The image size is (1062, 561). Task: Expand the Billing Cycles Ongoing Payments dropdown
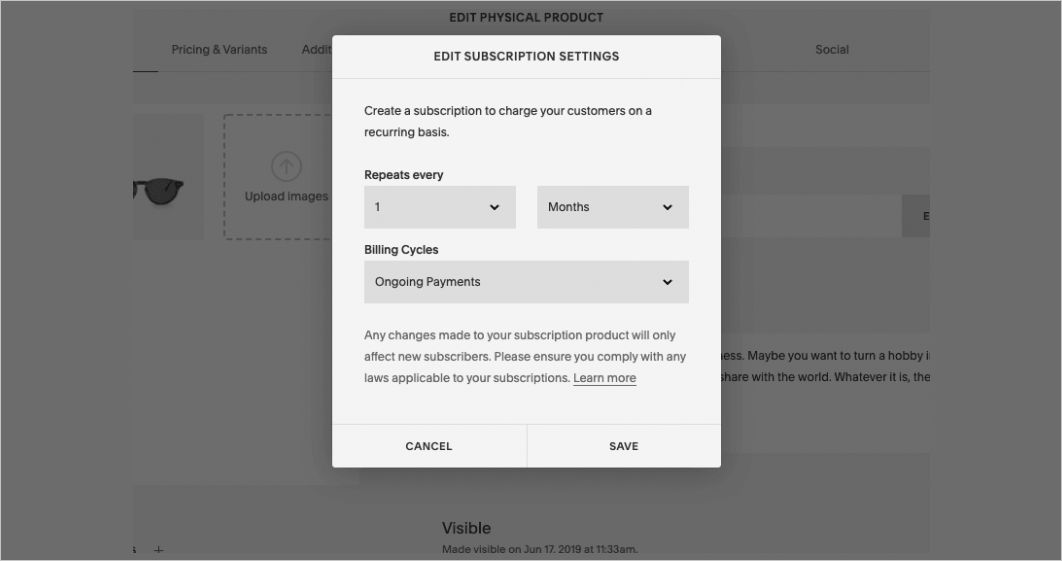526,282
